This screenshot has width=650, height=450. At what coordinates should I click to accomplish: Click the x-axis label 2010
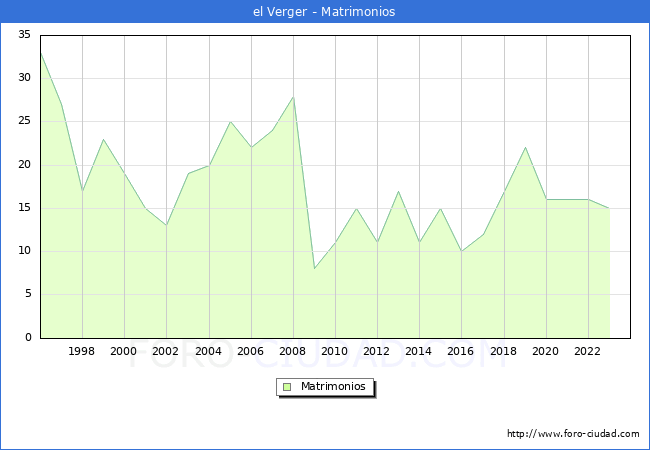pos(335,351)
